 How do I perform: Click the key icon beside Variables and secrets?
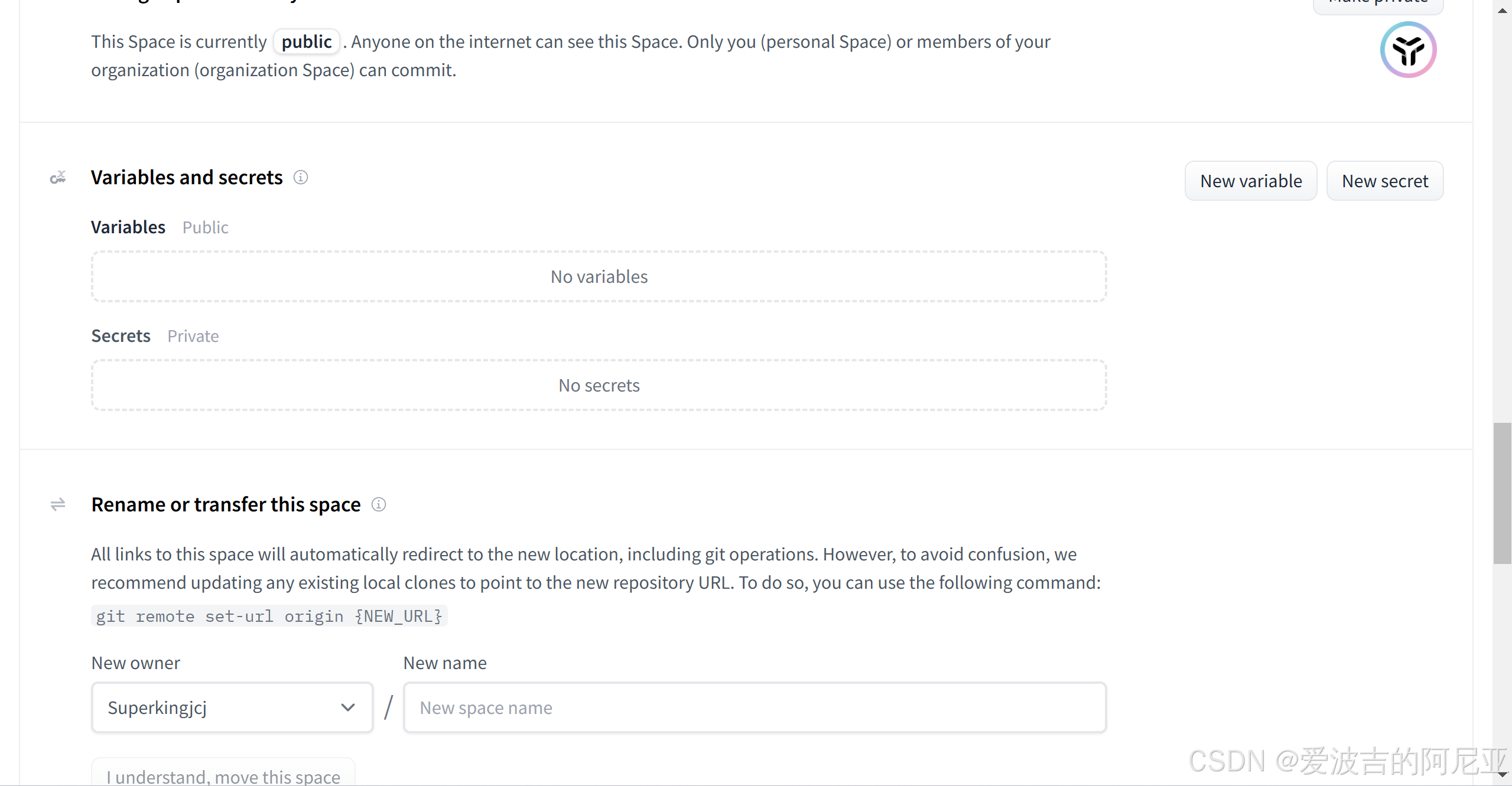58,178
